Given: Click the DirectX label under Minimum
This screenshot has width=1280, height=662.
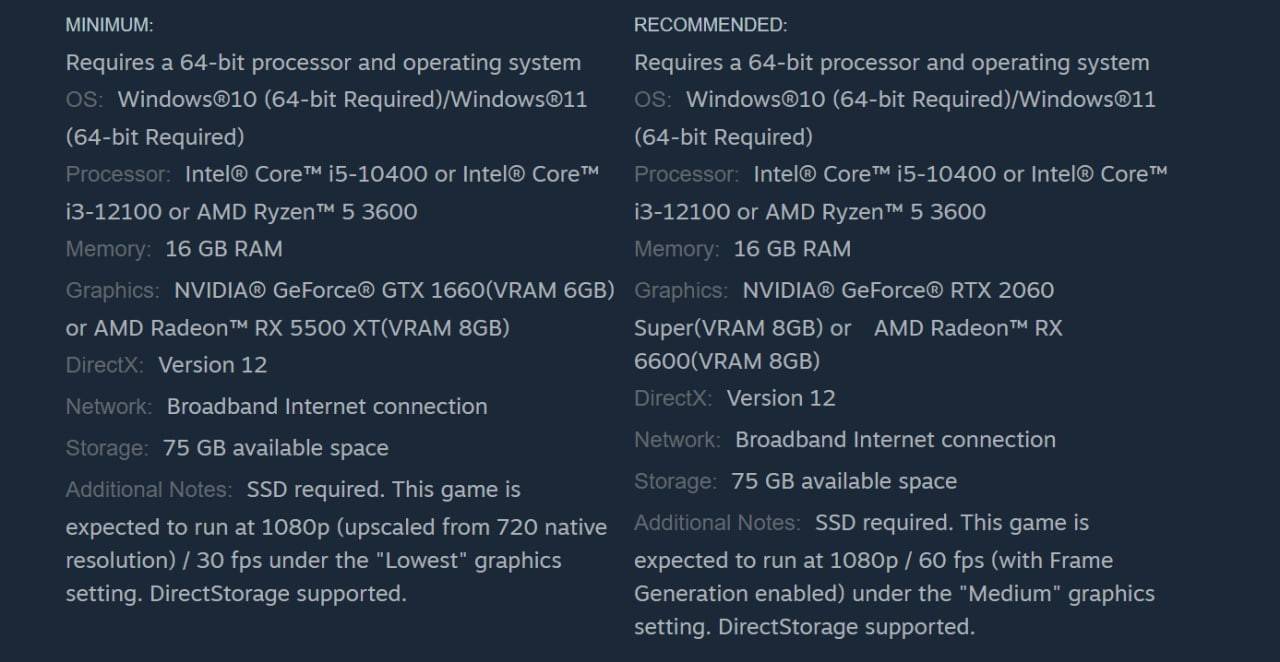Looking at the screenshot, I should click(x=104, y=365).
